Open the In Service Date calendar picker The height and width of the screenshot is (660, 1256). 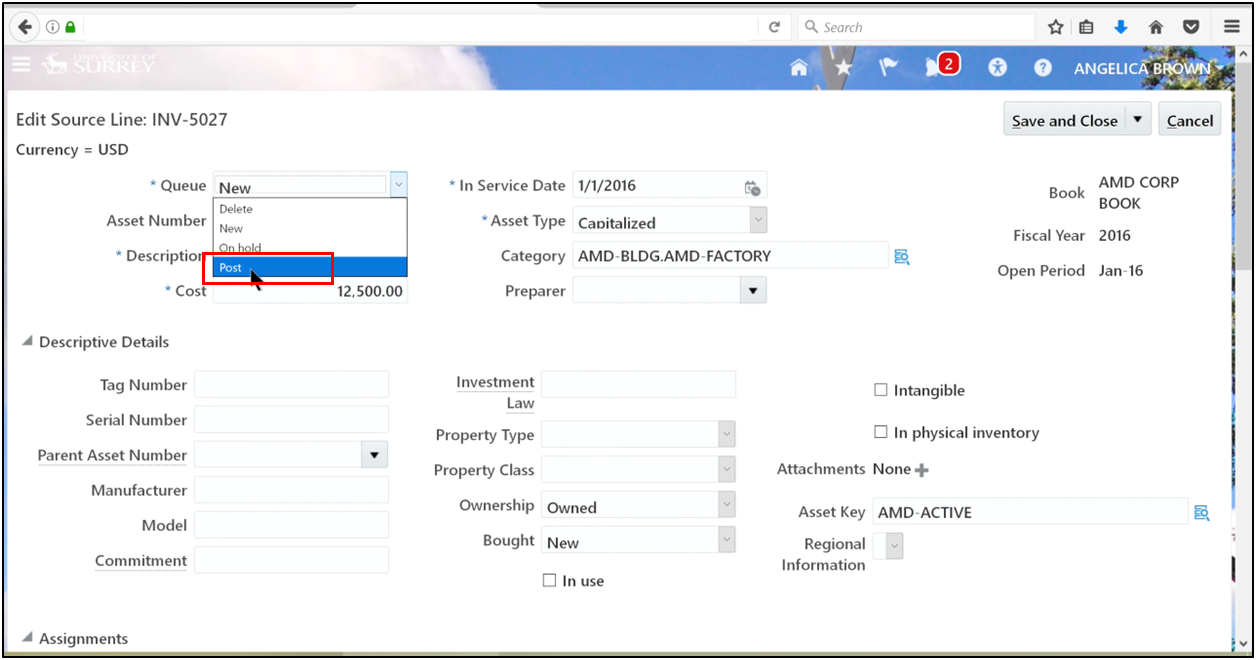point(752,187)
